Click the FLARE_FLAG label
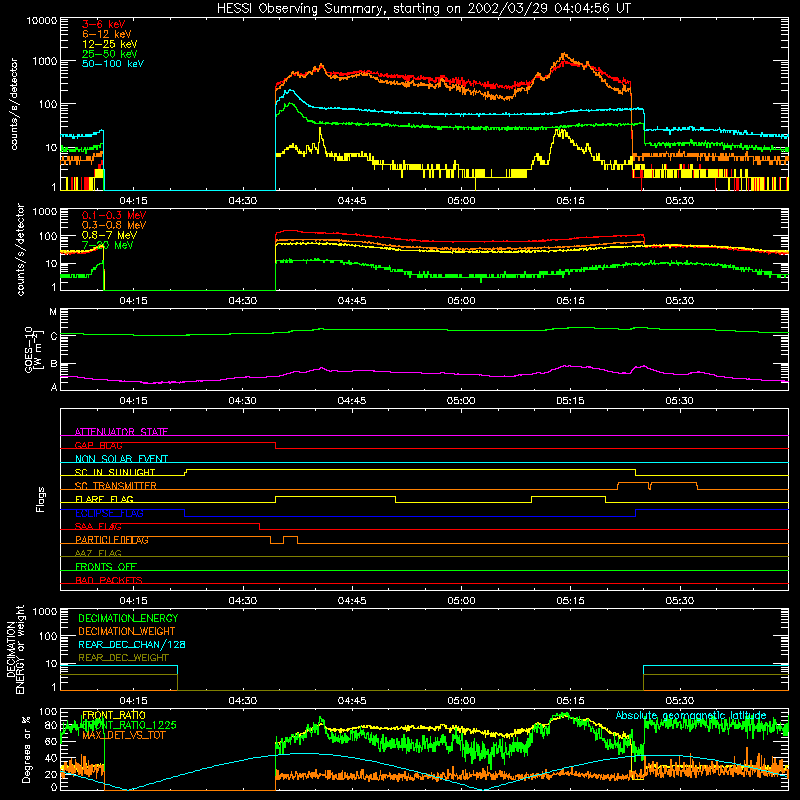 click(x=104, y=499)
